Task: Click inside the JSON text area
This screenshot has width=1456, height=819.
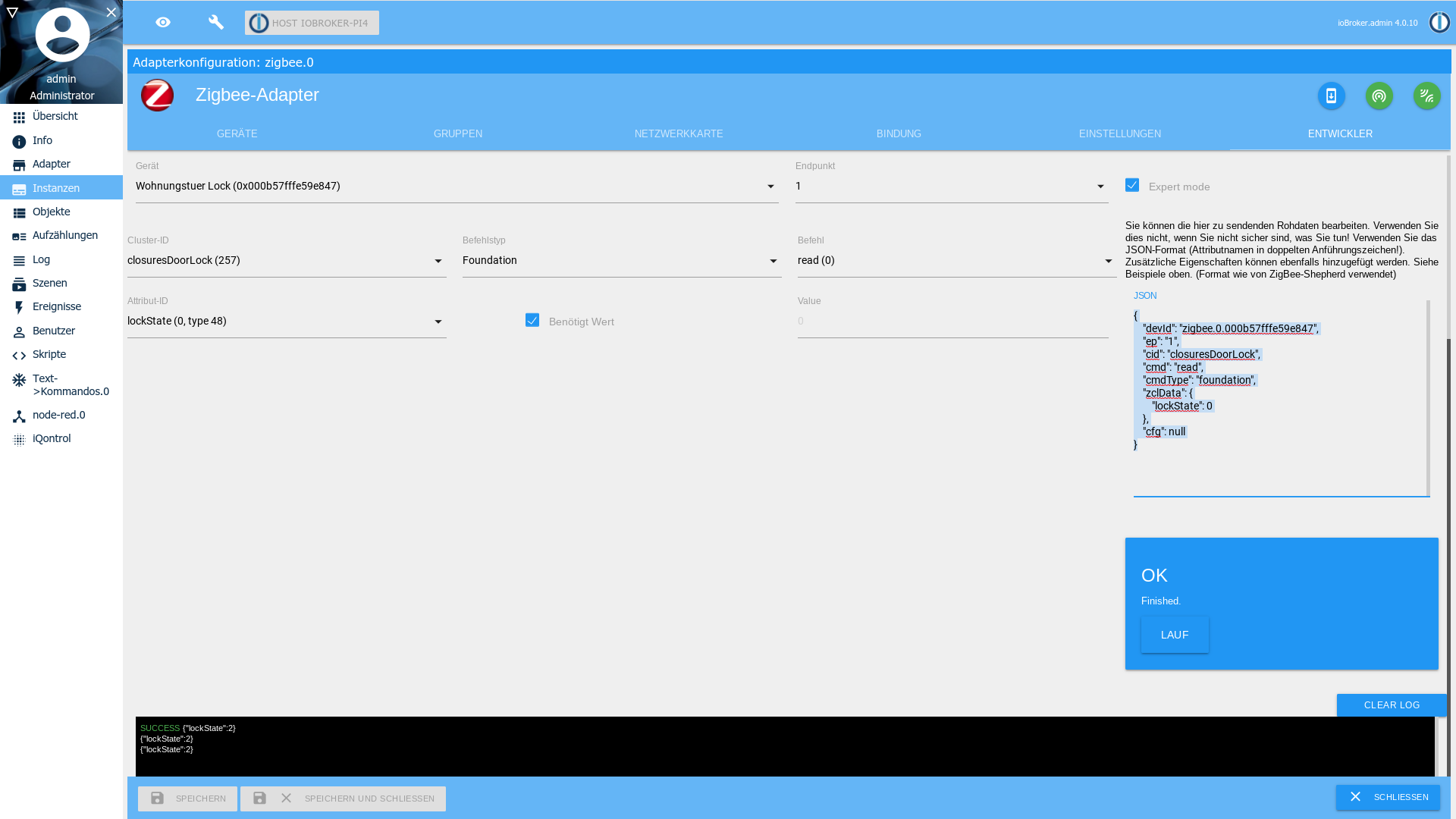Action: coord(1280,398)
